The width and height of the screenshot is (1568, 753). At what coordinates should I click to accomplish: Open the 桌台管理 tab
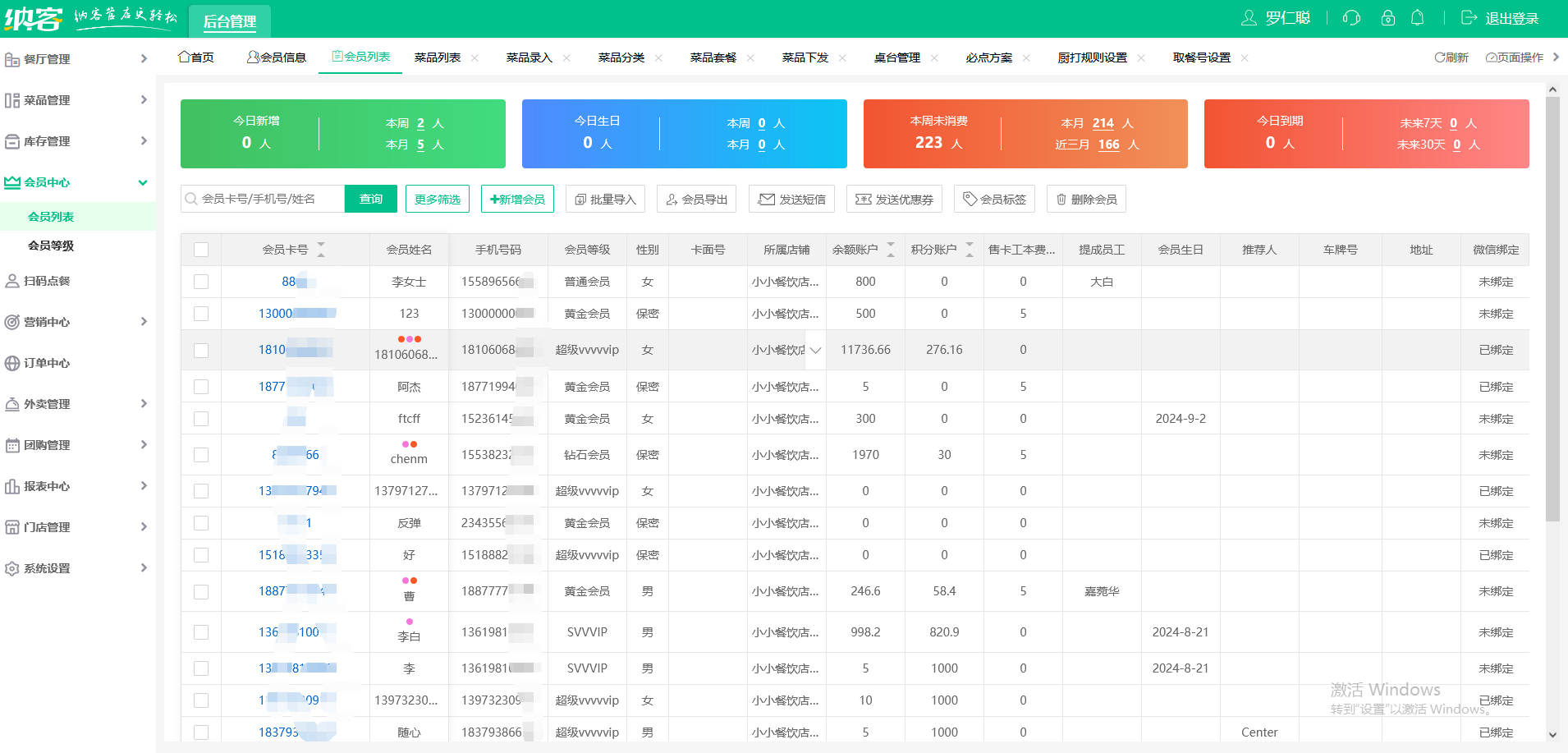(x=896, y=57)
